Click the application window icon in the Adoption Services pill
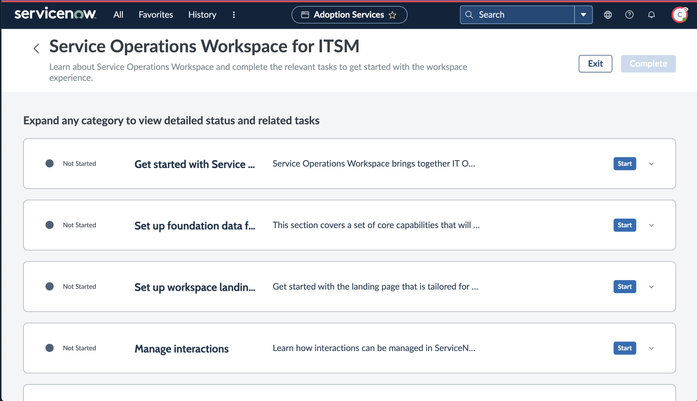 [x=305, y=15]
